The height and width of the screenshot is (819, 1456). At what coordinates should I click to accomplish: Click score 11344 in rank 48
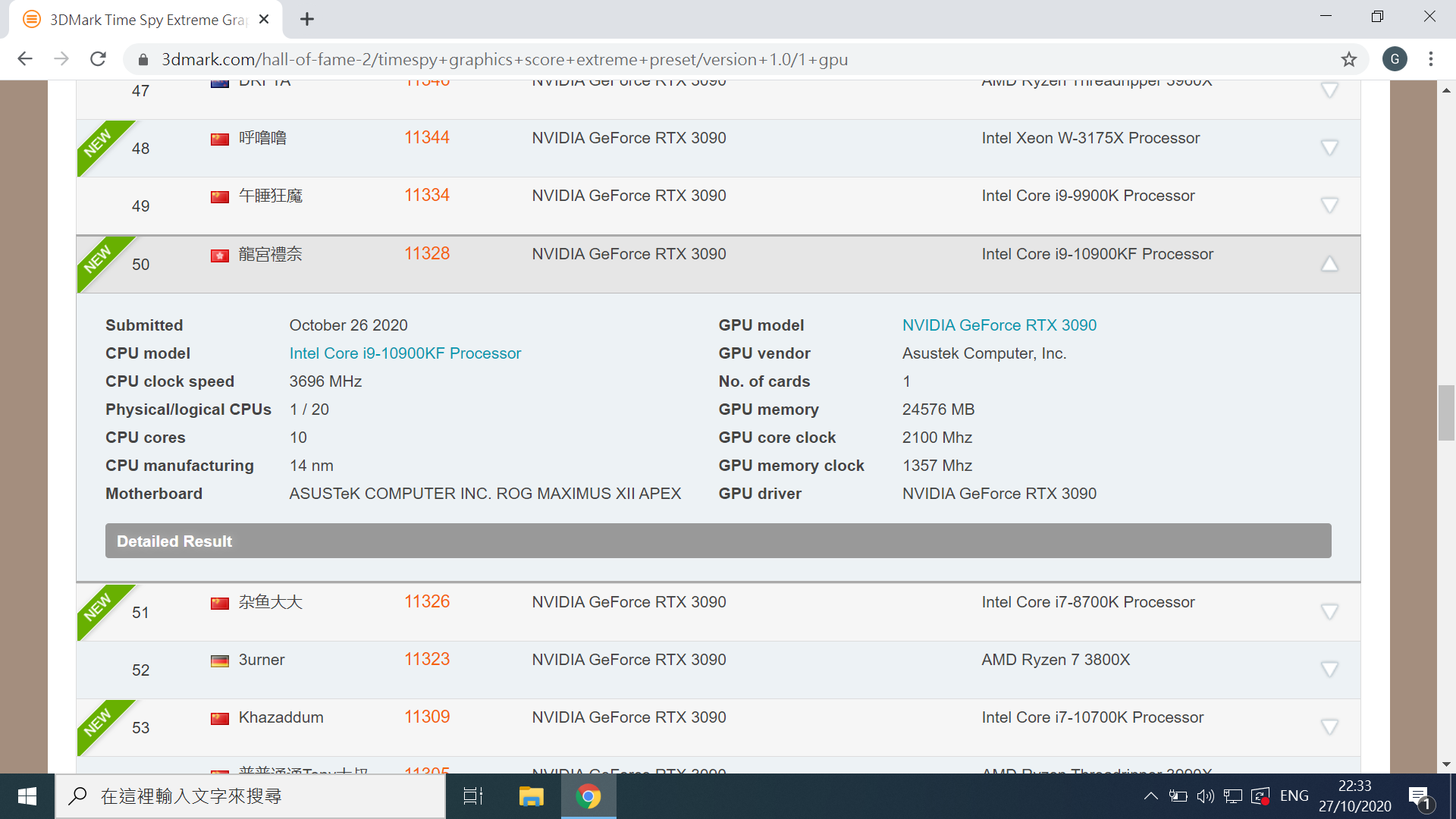pyautogui.click(x=427, y=137)
